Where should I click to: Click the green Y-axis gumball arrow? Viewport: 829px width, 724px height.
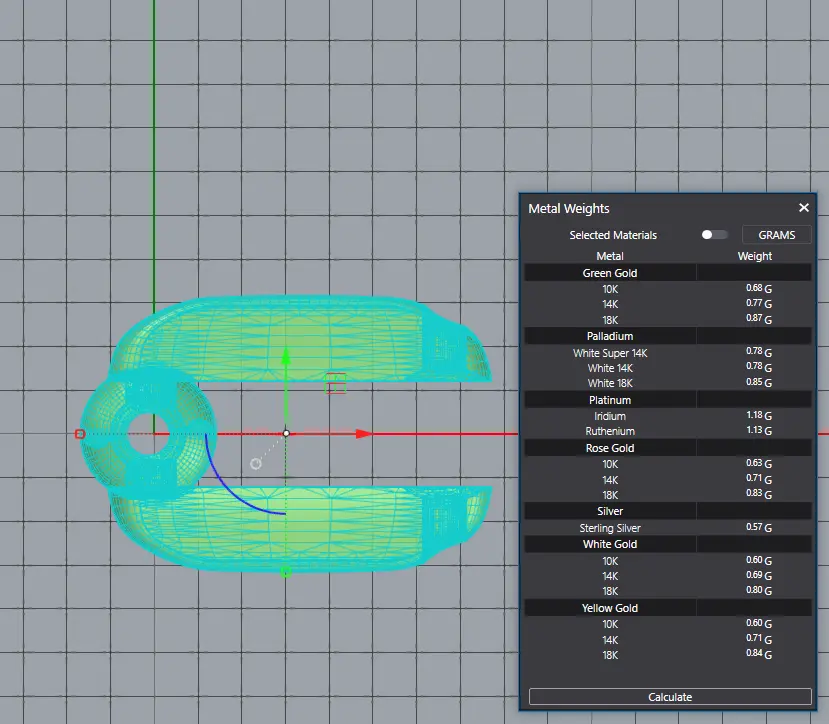286,357
